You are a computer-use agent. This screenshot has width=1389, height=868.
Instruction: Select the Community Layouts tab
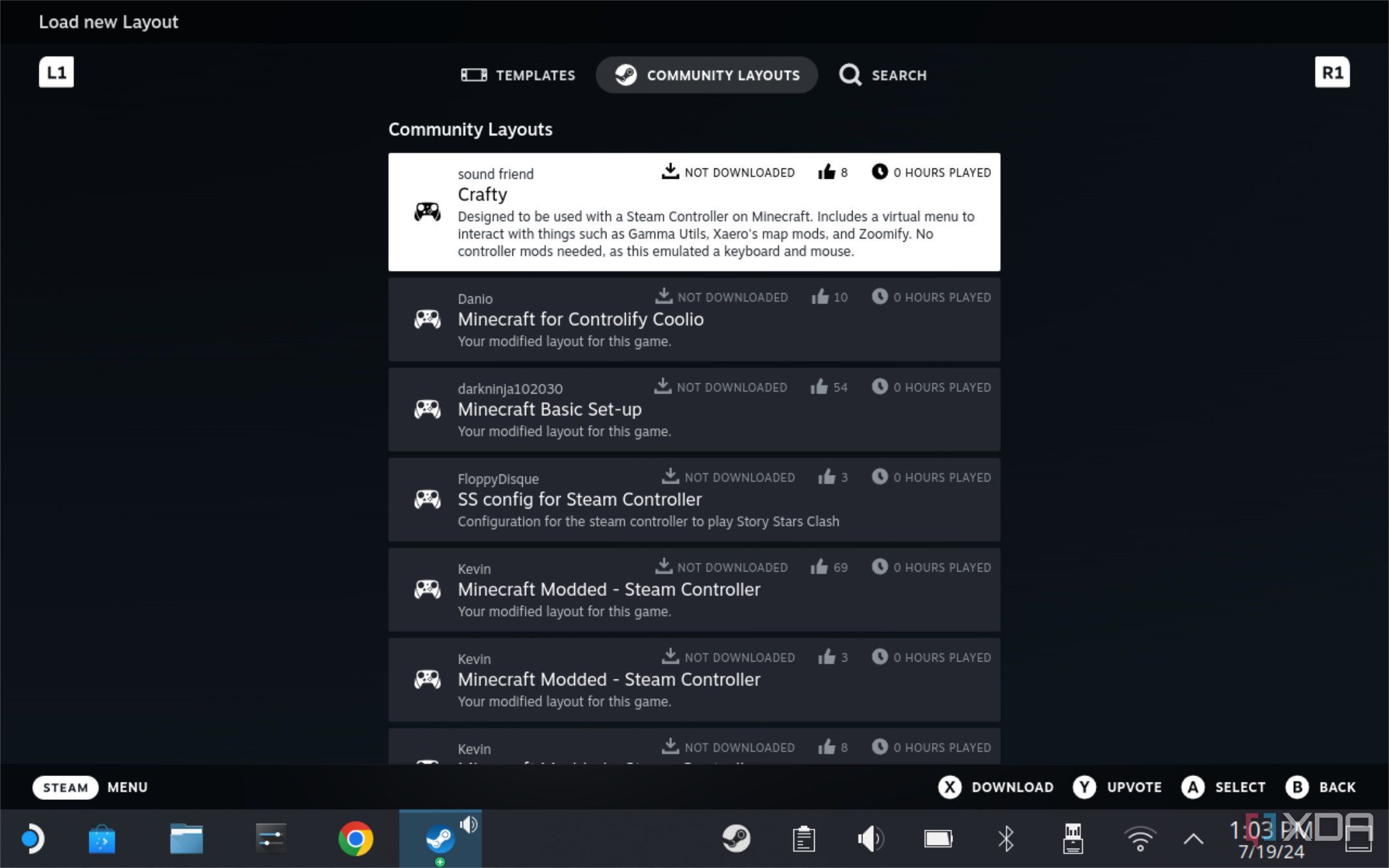pos(707,75)
